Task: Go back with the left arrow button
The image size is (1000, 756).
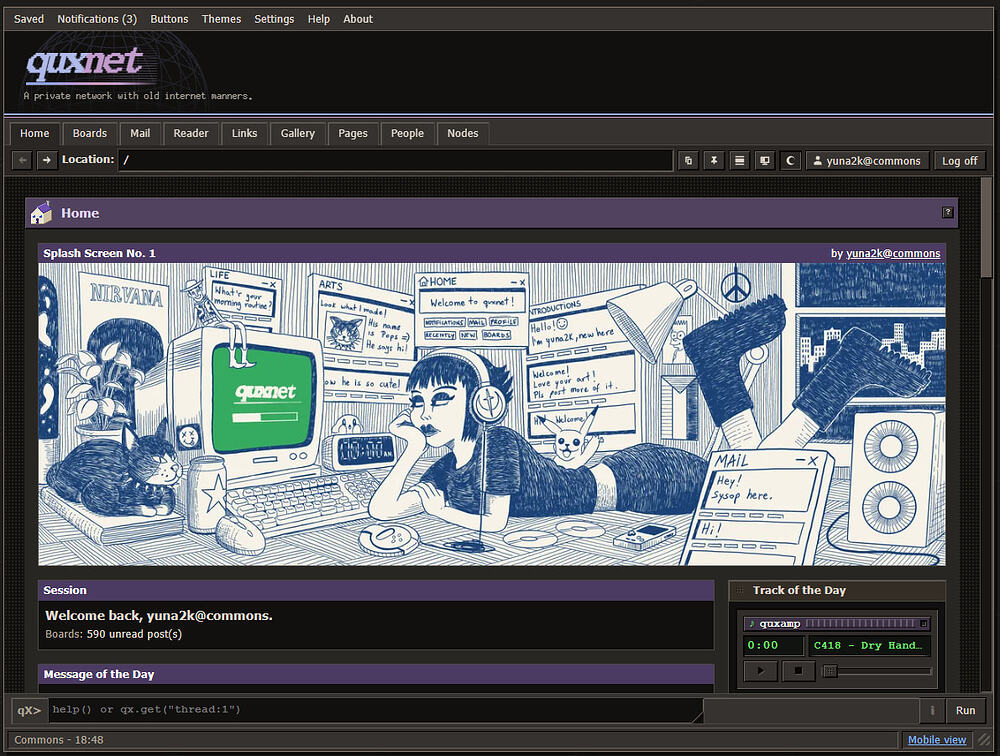Action: (x=22, y=160)
